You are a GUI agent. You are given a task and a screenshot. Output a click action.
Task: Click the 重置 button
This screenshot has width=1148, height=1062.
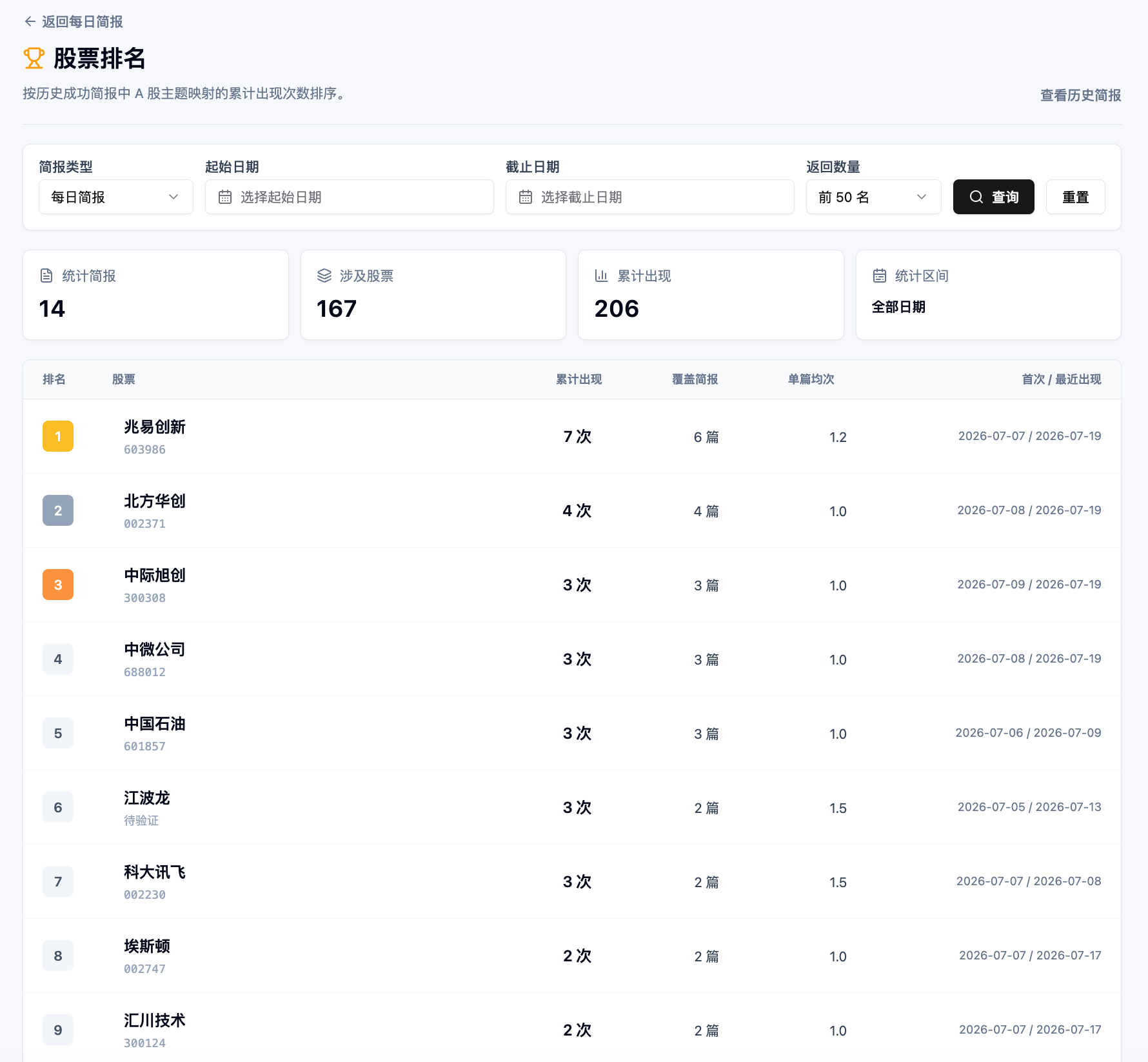click(1075, 197)
